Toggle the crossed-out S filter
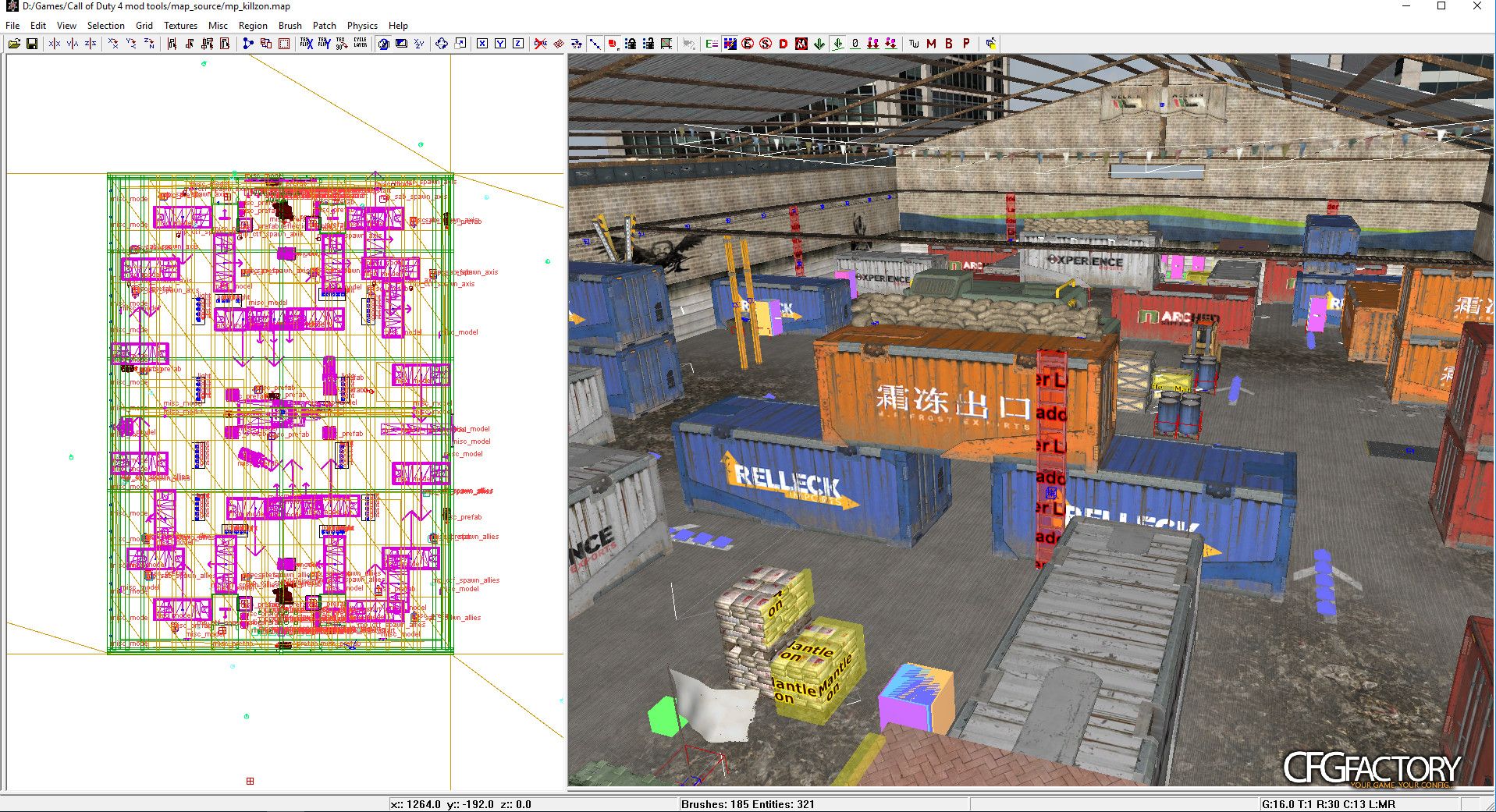This screenshot has width=1496, height=812. pos(766,44)
